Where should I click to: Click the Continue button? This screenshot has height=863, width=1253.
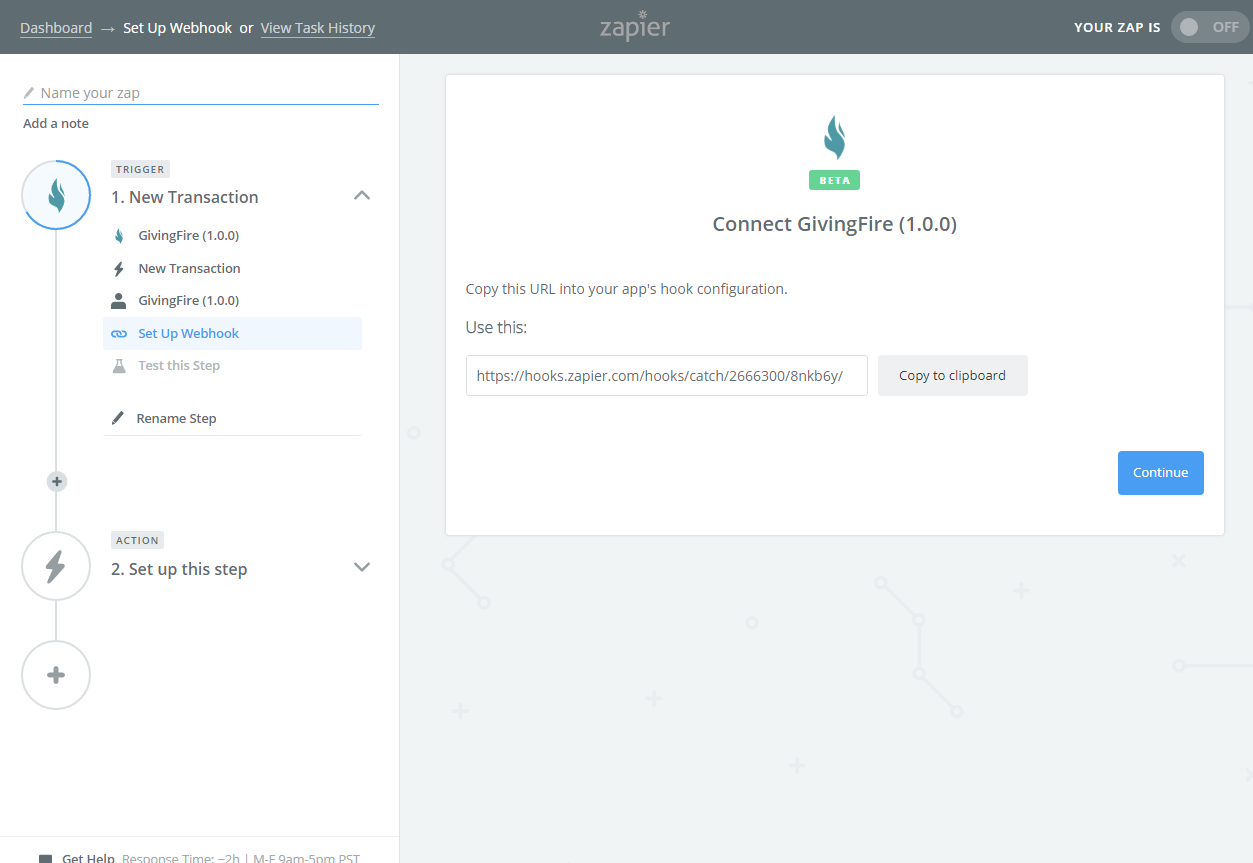1160,473
